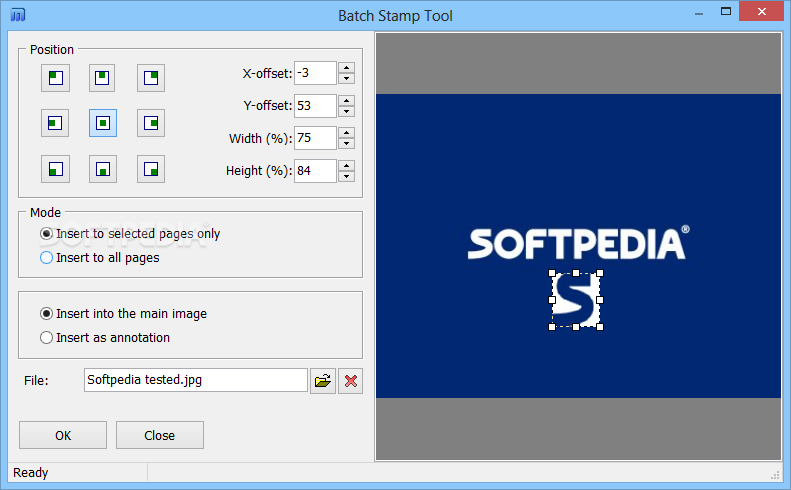Select the middle-left stamp position
The height and width of the screenshot is (490, 791).
55,123
